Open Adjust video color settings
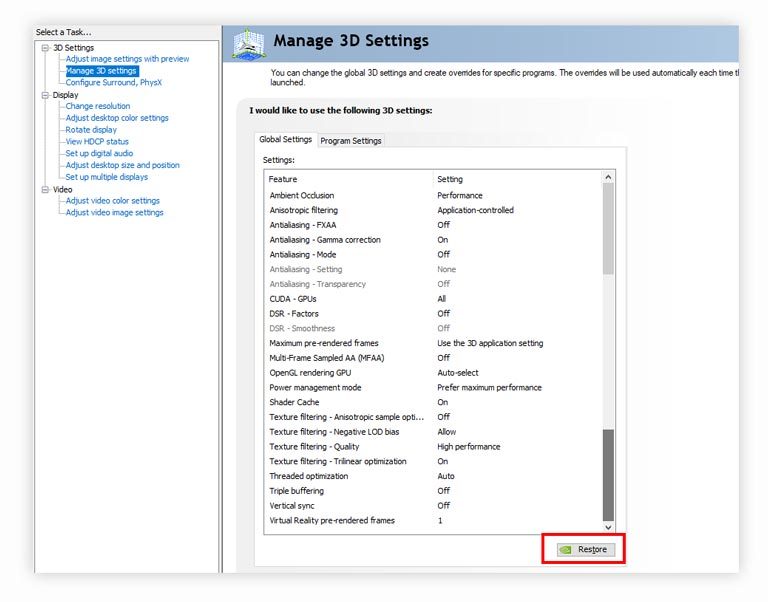Viewport: 768px width, 602px height. [x=113, y=200]
